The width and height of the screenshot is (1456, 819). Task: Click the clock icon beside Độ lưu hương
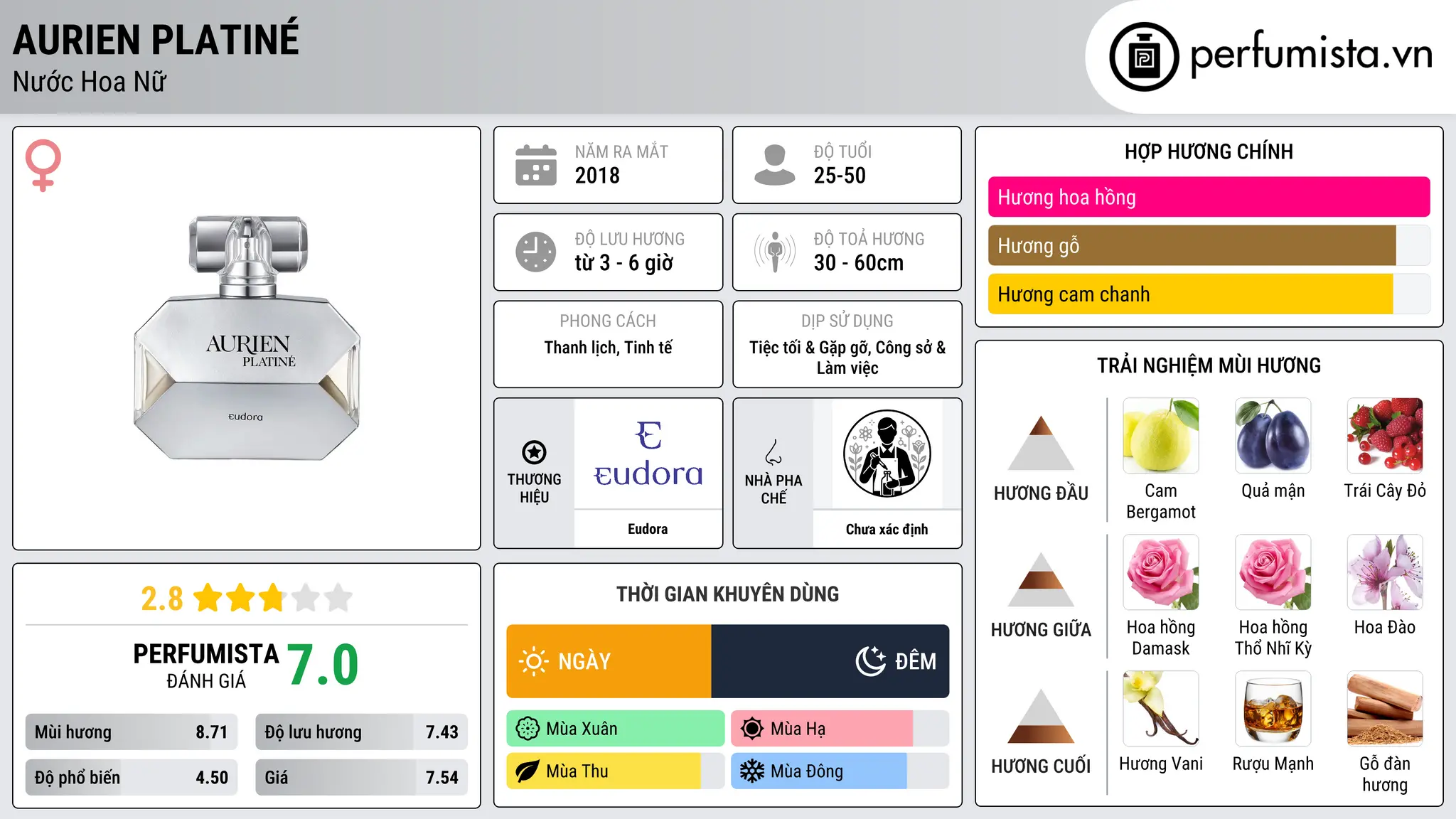(536, 252)
